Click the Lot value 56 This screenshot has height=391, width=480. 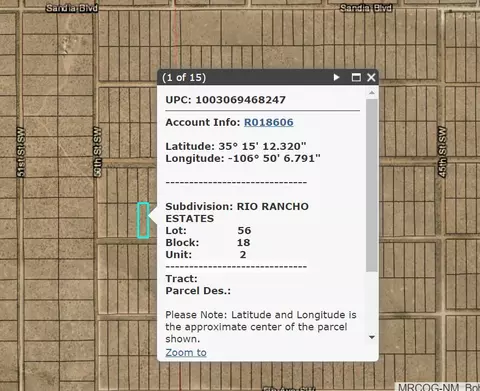pyautogui.click(x=244, y=230)
